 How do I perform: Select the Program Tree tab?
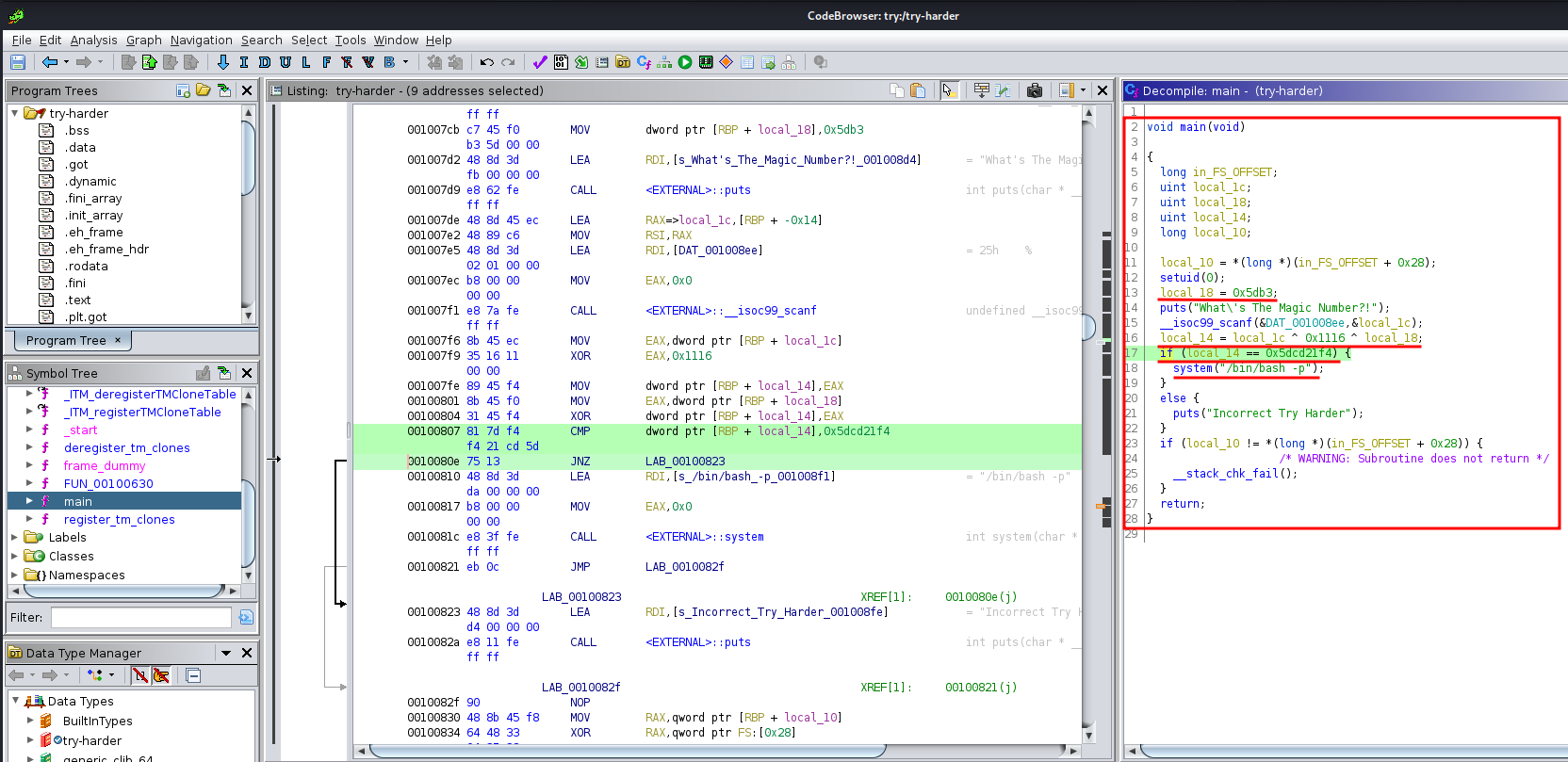click(x=66, y=340)
